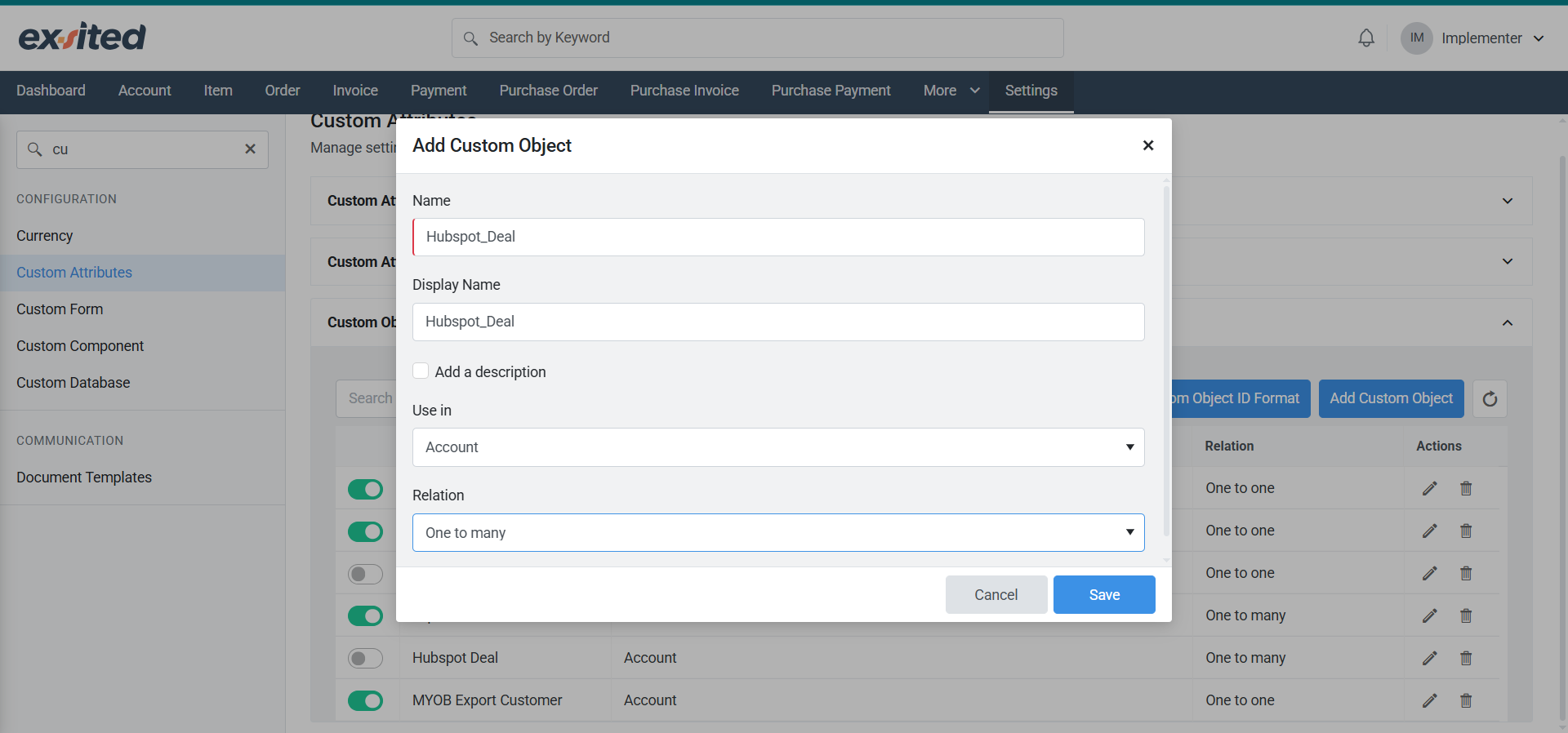Click the Add Custom Object button
This screenshot has height=733, width=1568.
[1392, 398]
